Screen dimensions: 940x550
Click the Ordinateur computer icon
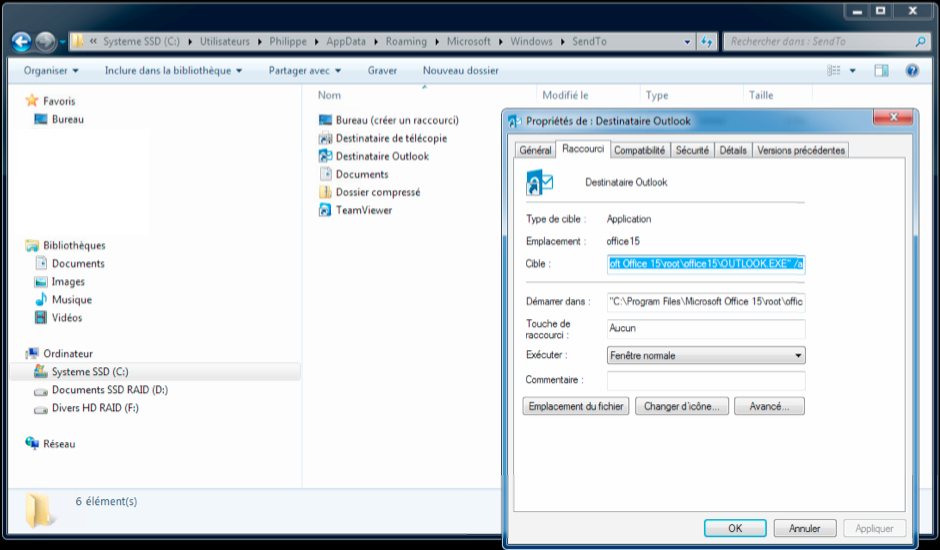coord(32,353)
